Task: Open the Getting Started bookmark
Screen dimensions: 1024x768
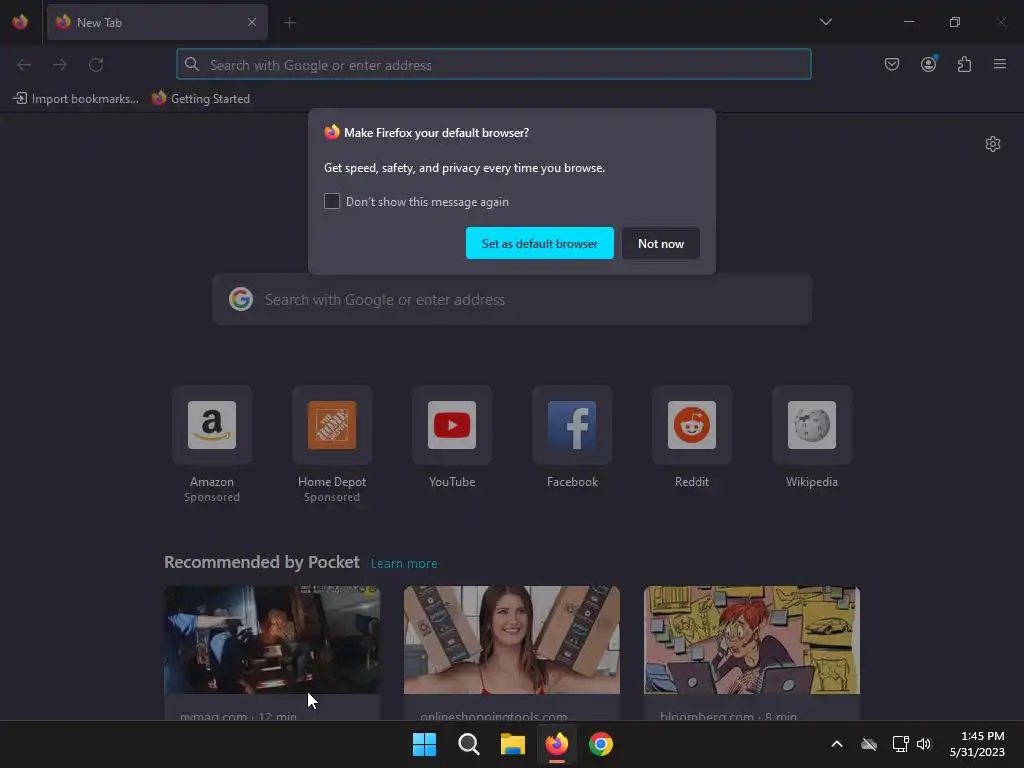Action: (201, 99)
